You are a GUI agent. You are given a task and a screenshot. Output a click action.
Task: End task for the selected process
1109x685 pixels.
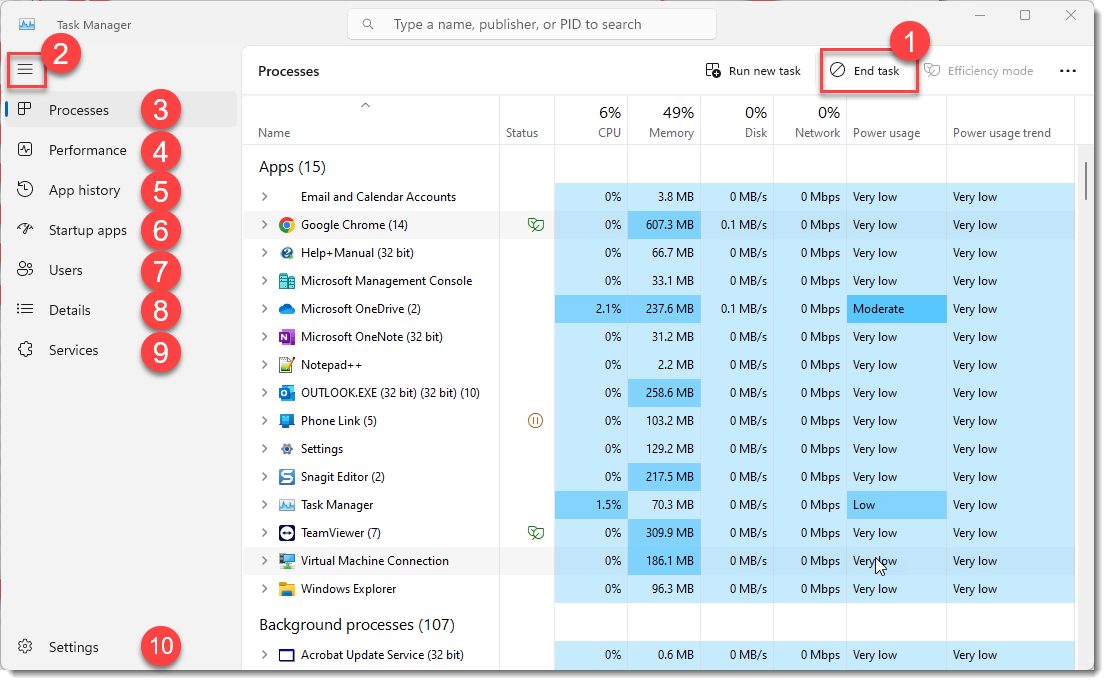point(868,70)
